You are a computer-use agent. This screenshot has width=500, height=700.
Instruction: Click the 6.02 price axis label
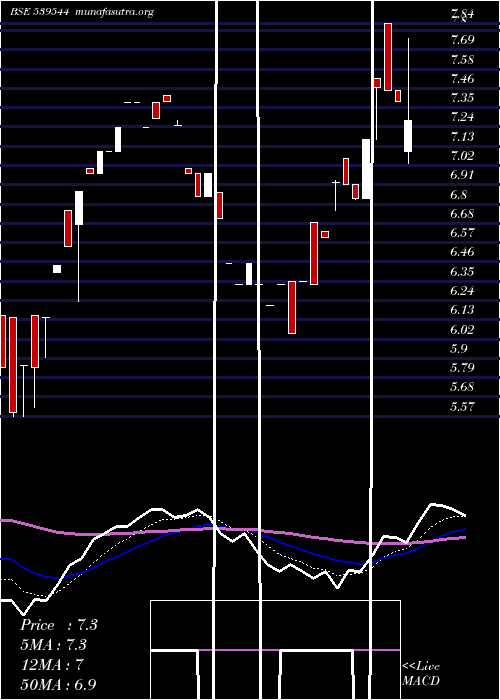click(x=462, y=329)
